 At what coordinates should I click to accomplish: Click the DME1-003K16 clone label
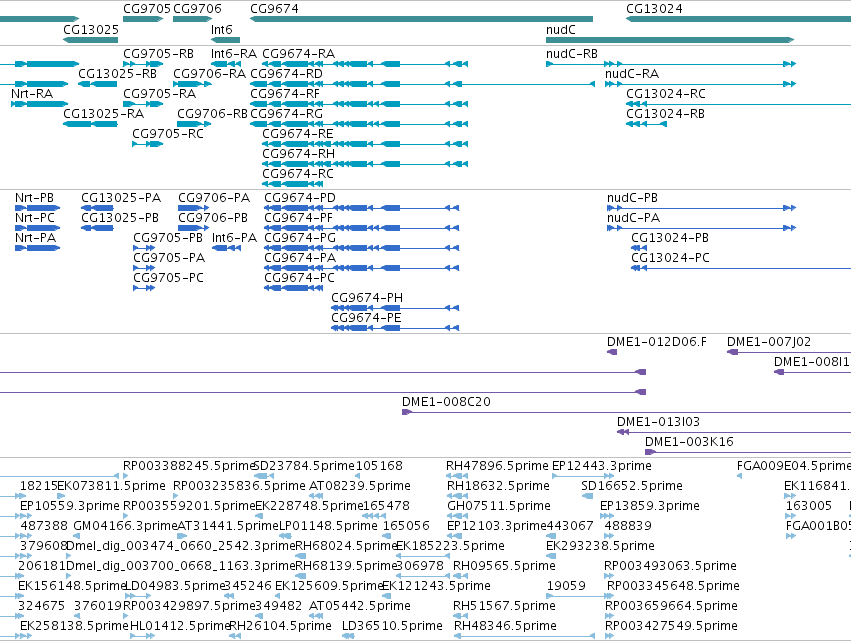[689, 442]
